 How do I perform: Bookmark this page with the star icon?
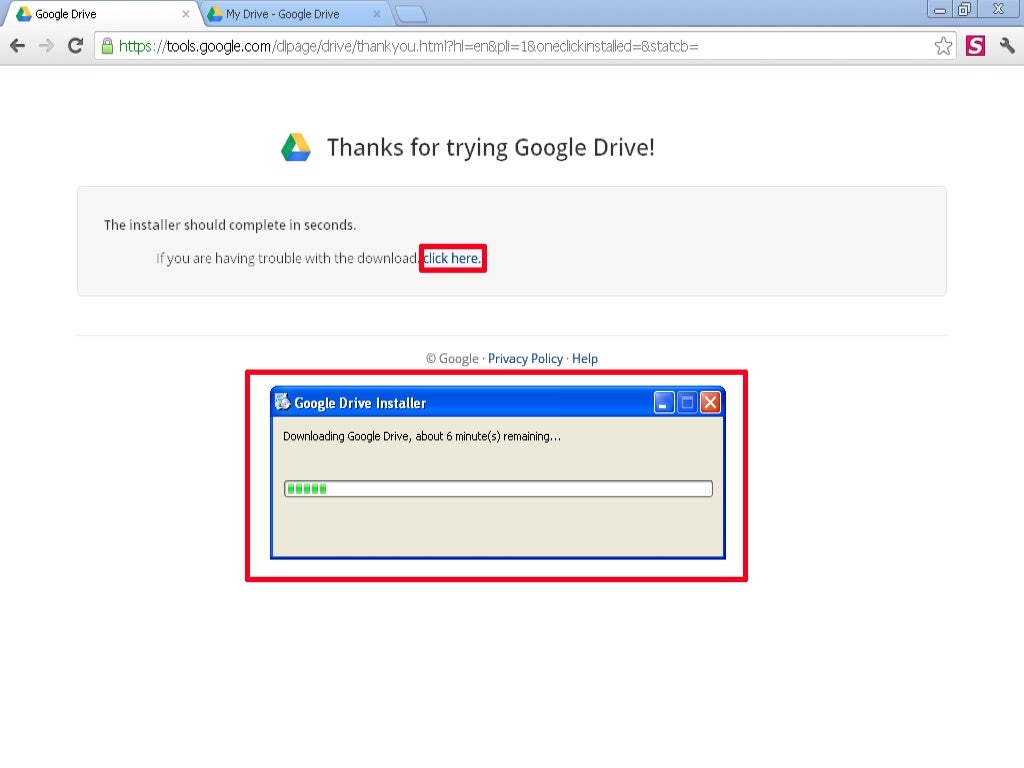point(943,46)
